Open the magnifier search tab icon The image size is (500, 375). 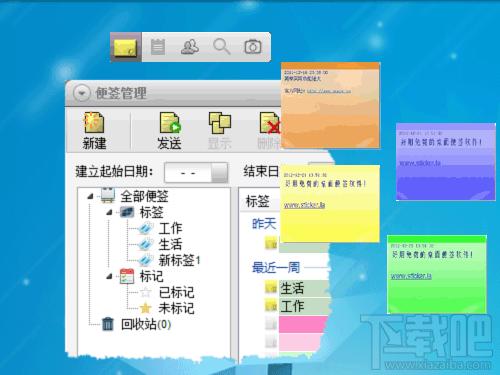point(222,47)
